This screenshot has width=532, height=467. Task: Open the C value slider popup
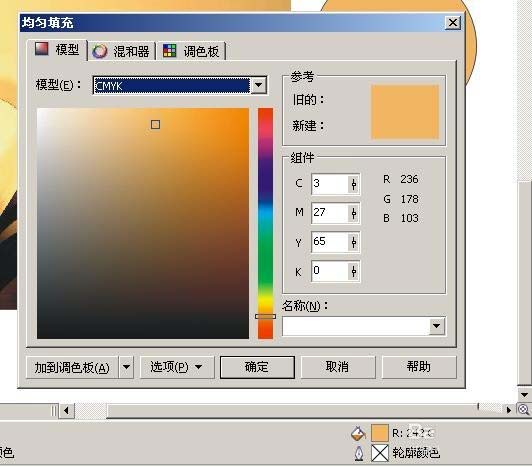(x=354, y=184)
